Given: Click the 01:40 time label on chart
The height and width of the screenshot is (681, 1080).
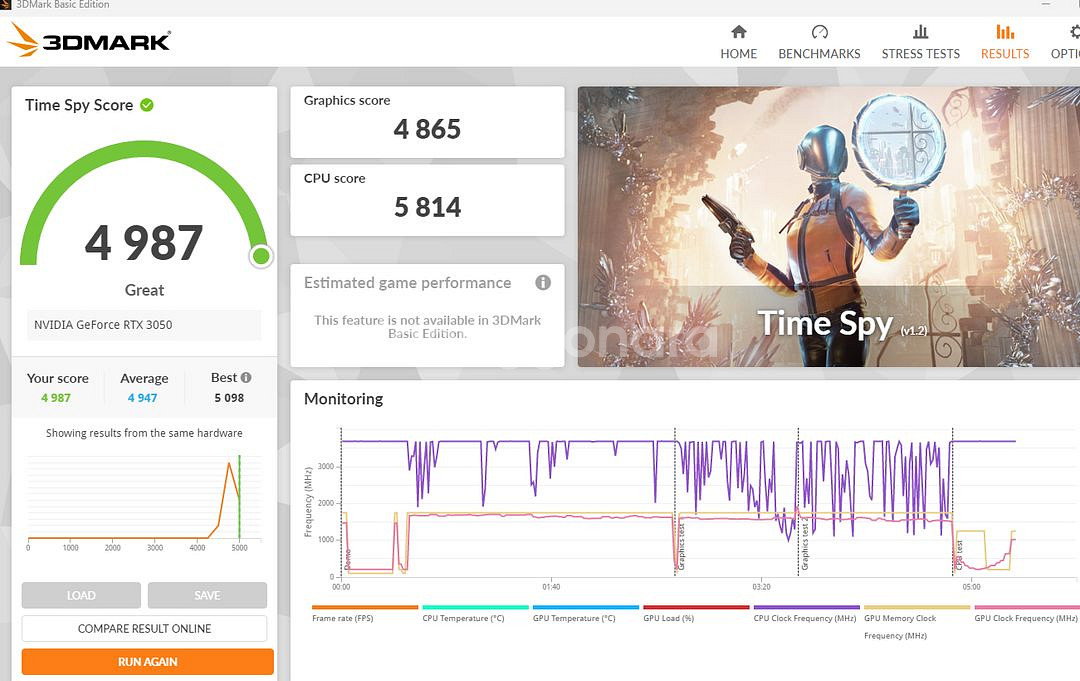Looking at the screenshot, I should (551, 587).
